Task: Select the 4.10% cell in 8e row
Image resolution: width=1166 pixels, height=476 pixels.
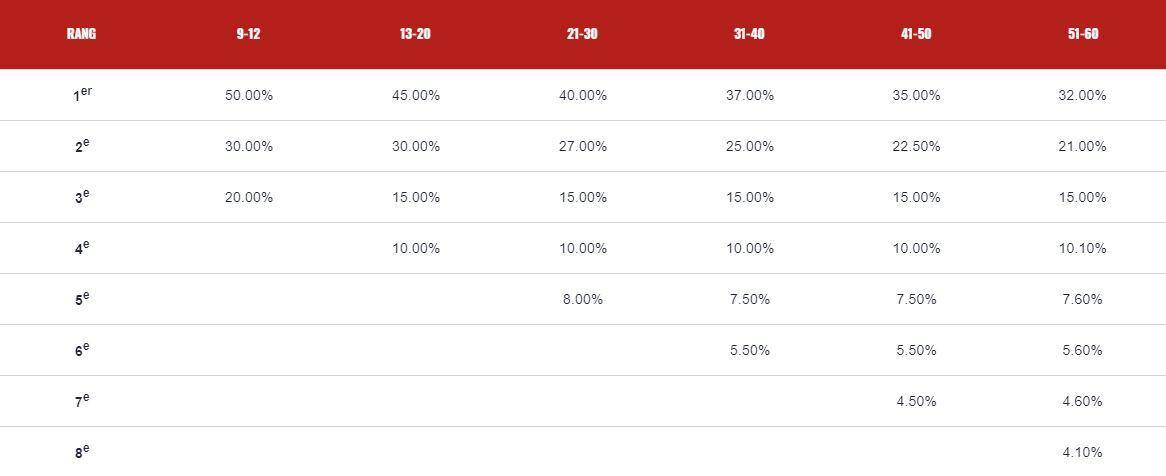Action: [x=1083, y=453]
